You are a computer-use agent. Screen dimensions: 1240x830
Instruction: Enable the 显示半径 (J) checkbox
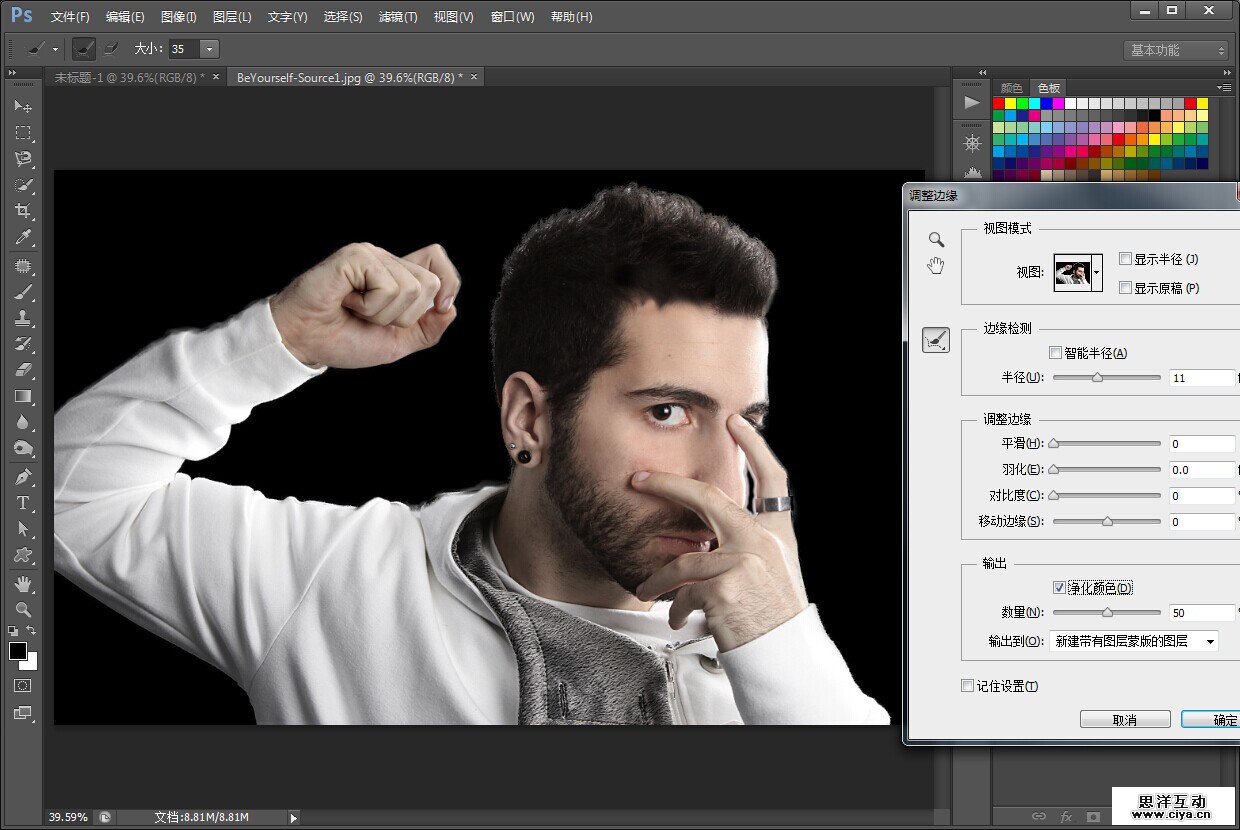click(x=1126, y=259)
